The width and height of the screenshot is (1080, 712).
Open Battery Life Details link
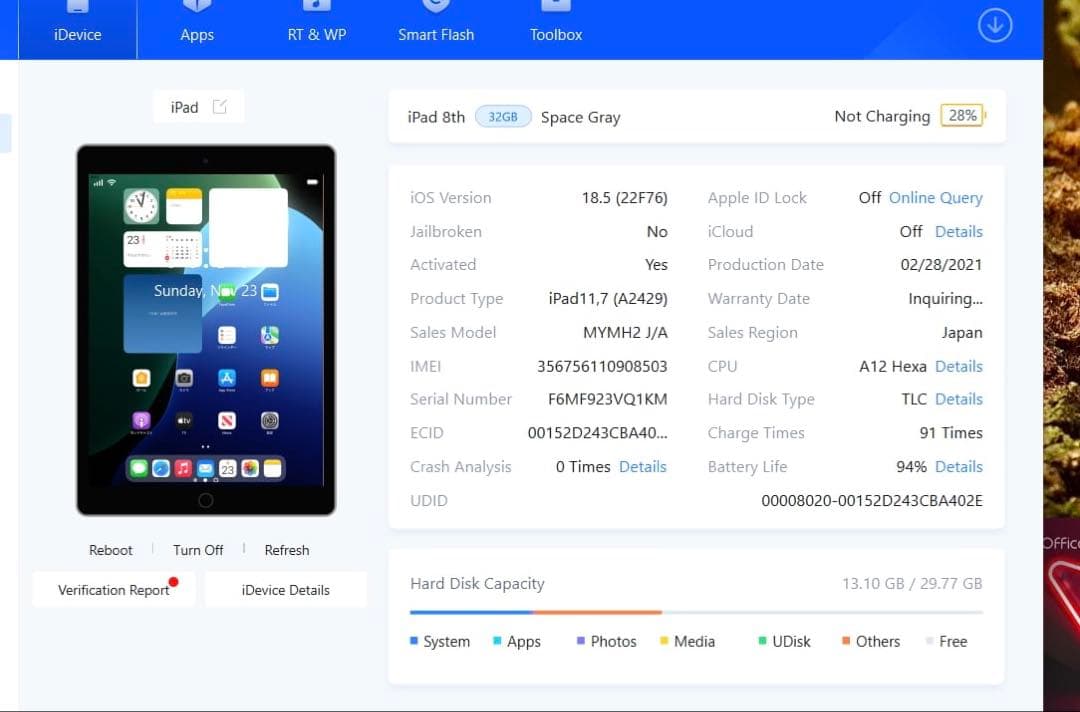pos(958,467)
